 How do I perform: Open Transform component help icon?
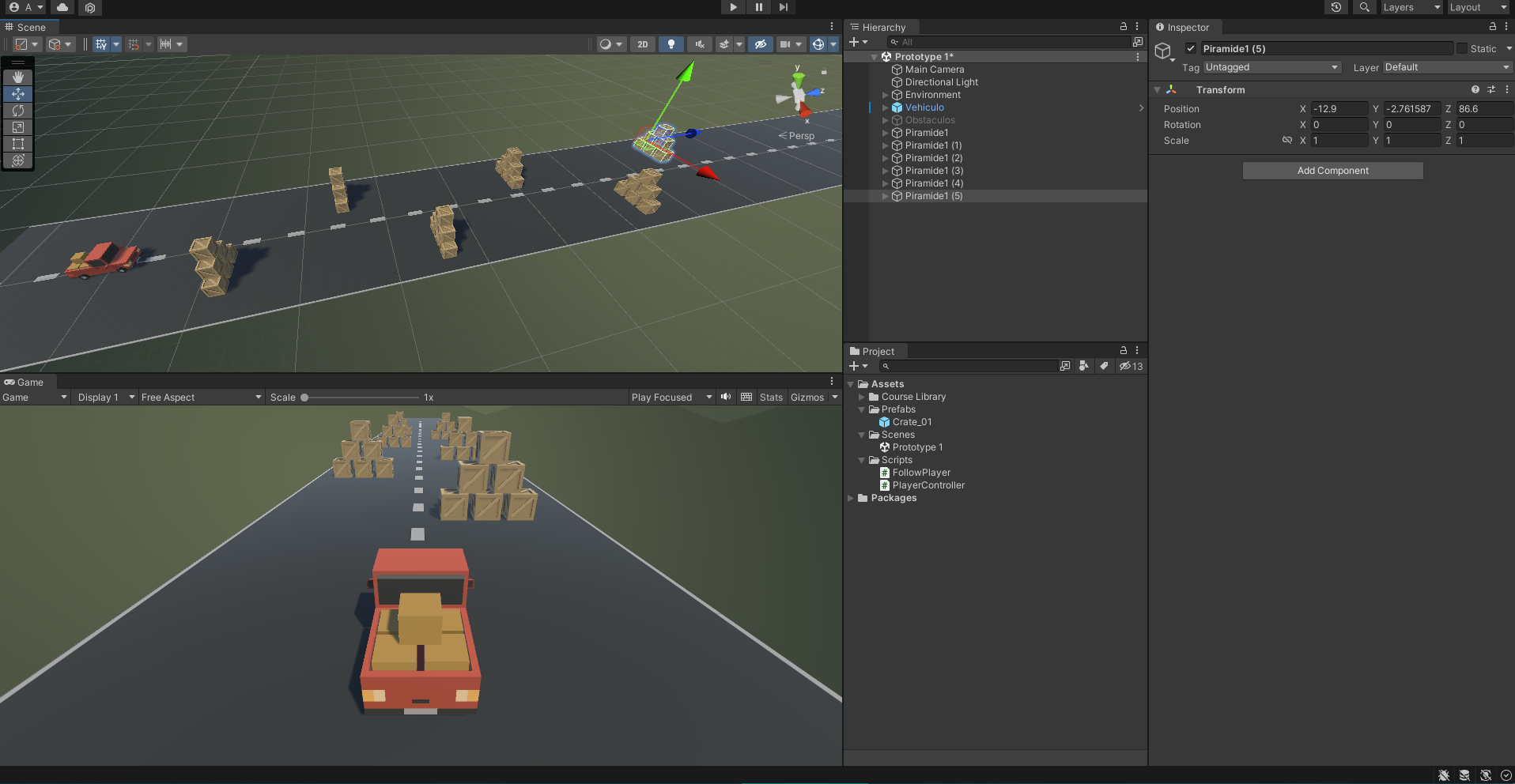coord(1475,89)
